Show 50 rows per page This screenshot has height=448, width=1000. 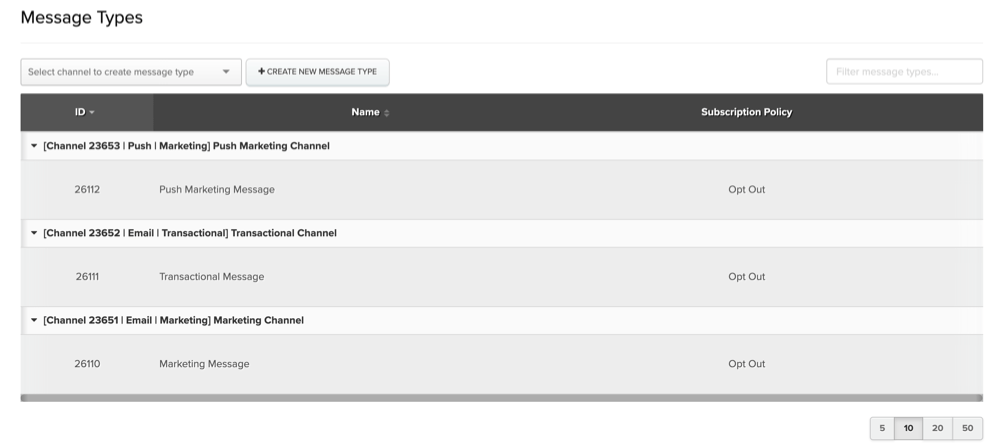967,428
